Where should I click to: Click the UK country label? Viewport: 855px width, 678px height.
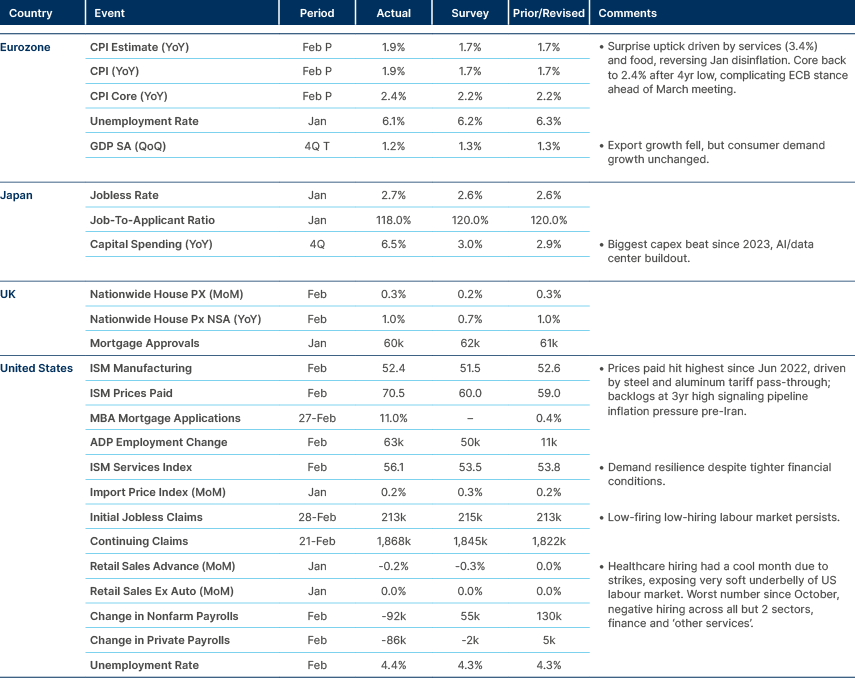click(10, 294)
